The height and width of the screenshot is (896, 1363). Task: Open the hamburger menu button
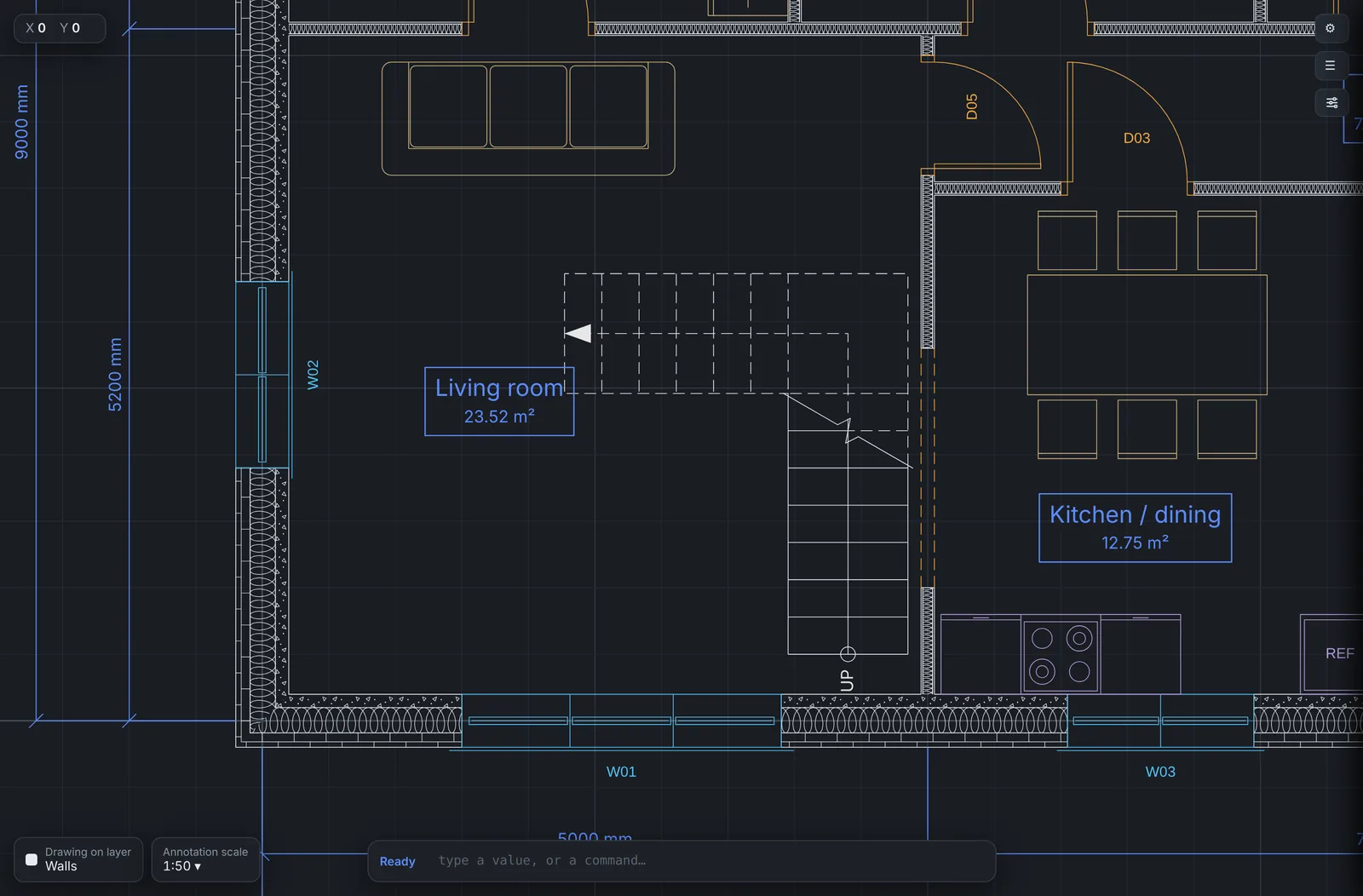(x=1330, y=66)
